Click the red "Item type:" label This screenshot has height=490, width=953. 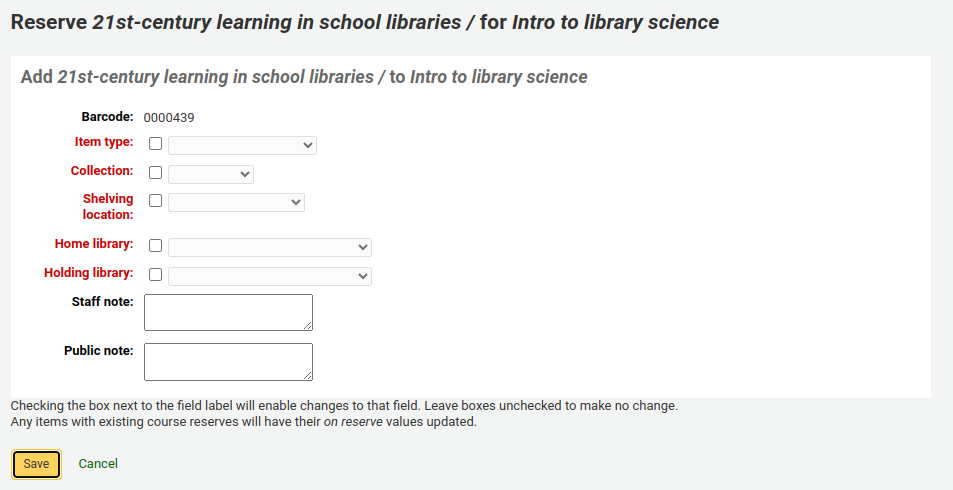coord(104,143)
